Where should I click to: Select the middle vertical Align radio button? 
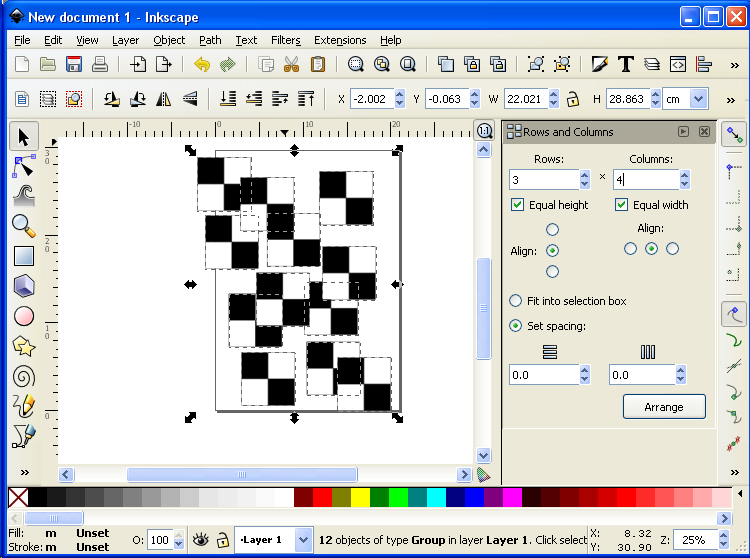click(x=552, y=251)
